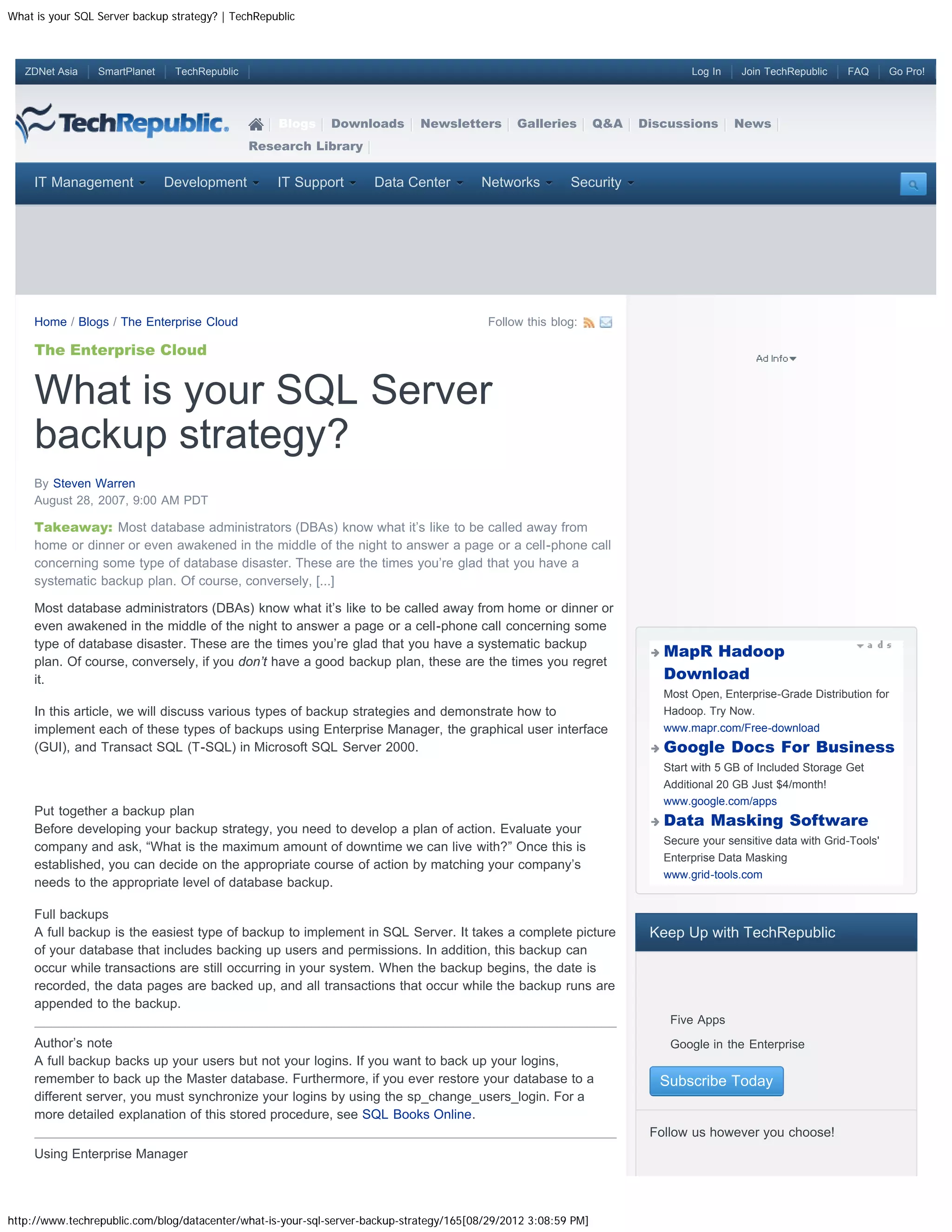
Task: Follow this blog via email icon
Action: 606,323
